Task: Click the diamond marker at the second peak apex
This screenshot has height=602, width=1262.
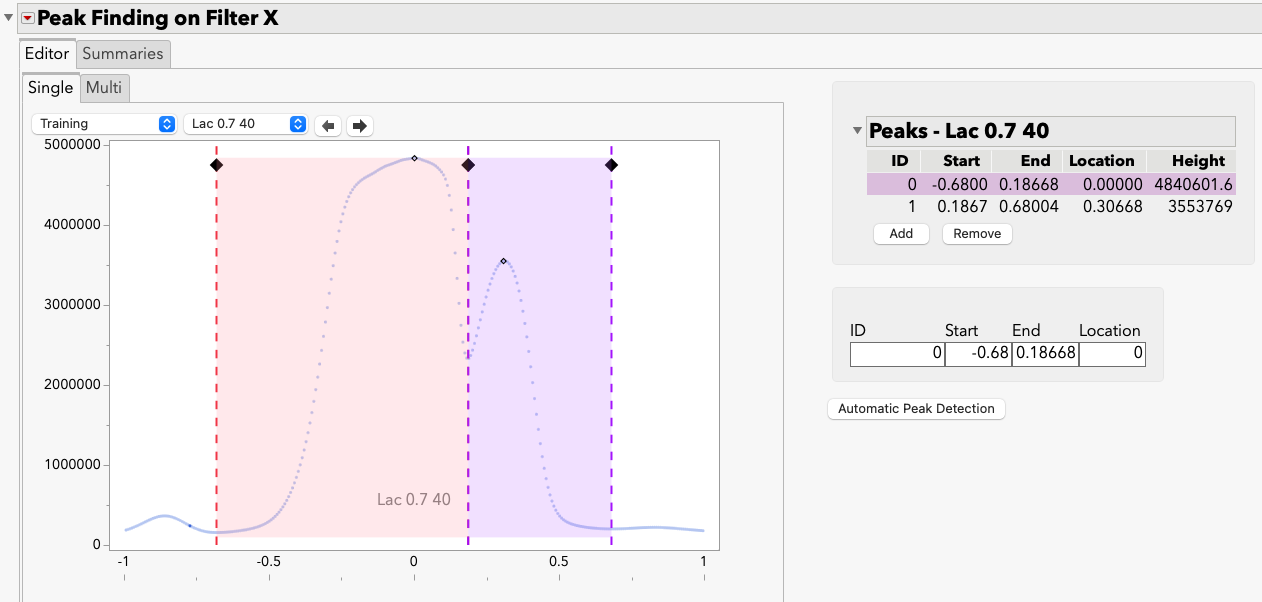Action: point(504,259)
